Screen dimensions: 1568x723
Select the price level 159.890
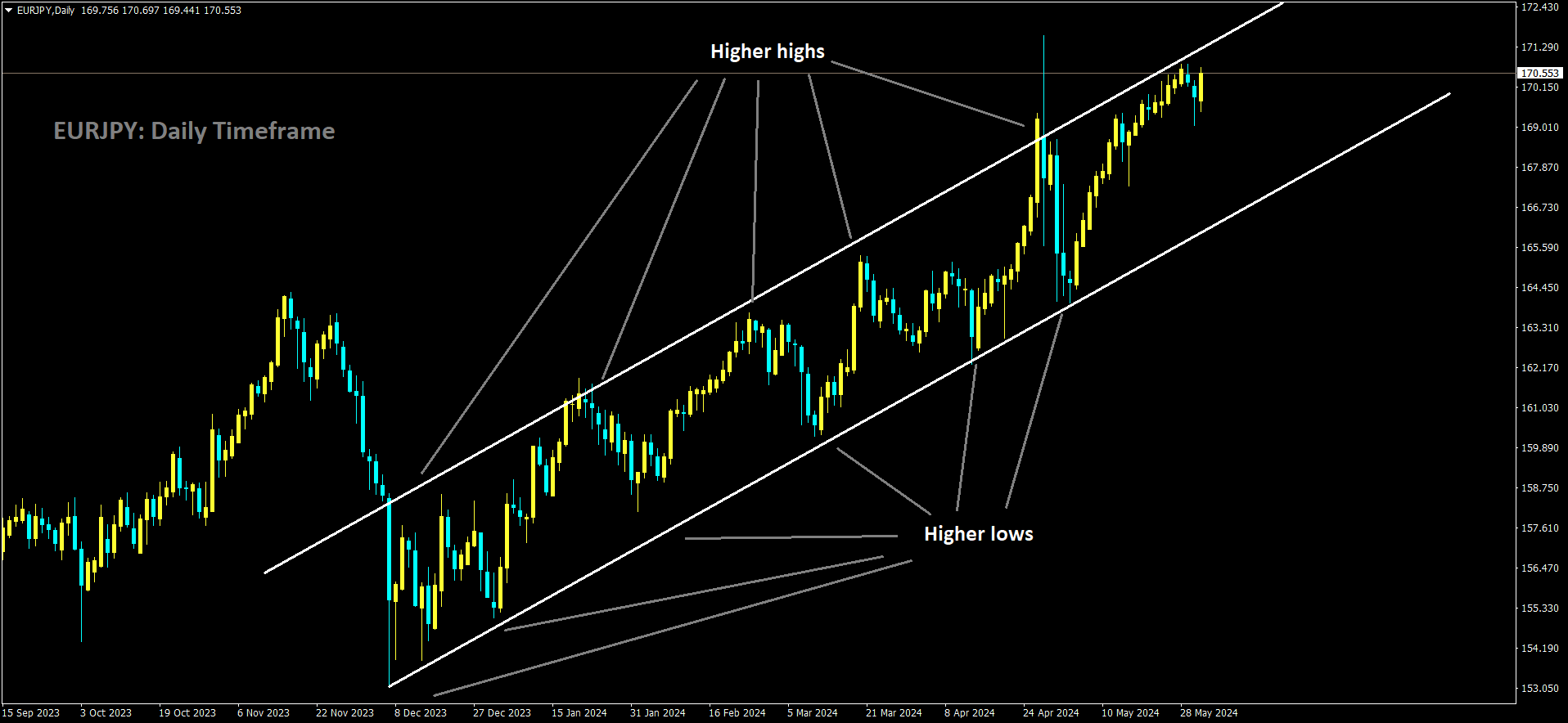coord(1539,448)
